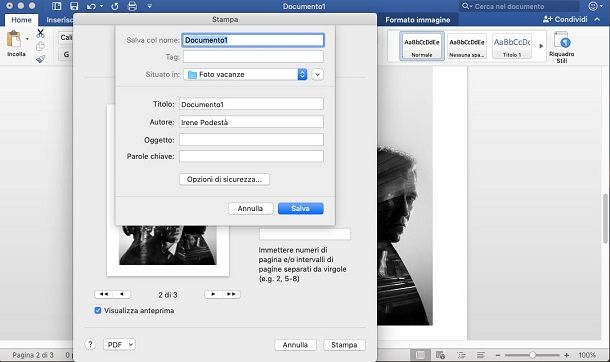610x362 pixels.
Task: Go to first preview page
Action: [104, 294]
